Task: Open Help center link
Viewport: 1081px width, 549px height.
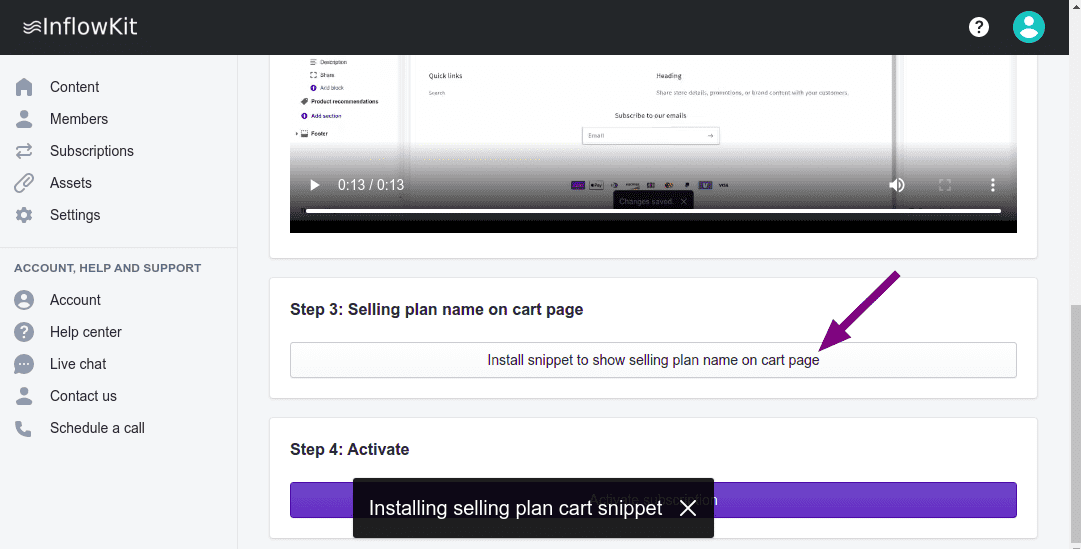Action: (x=86, y=332)
